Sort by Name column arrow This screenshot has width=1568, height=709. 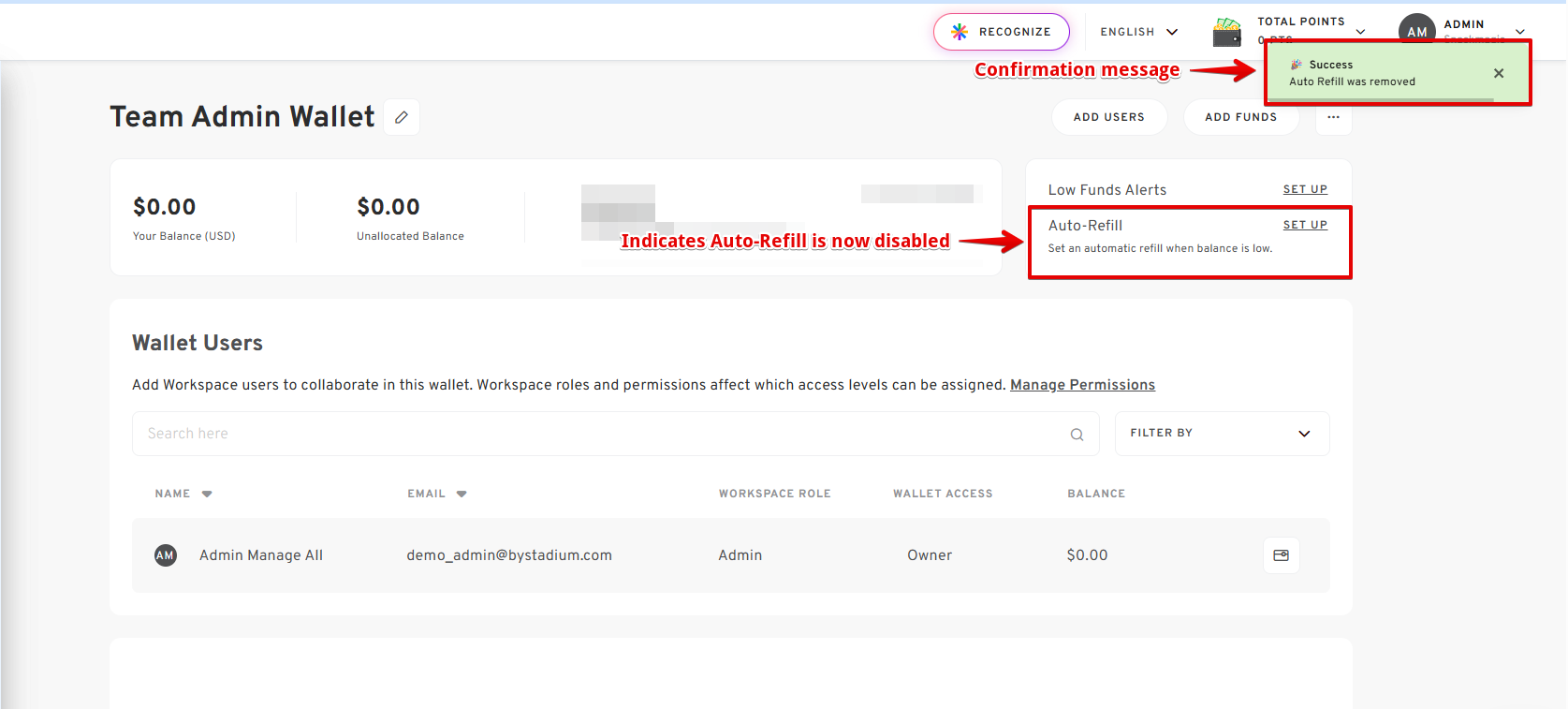(x=207, y=494)
